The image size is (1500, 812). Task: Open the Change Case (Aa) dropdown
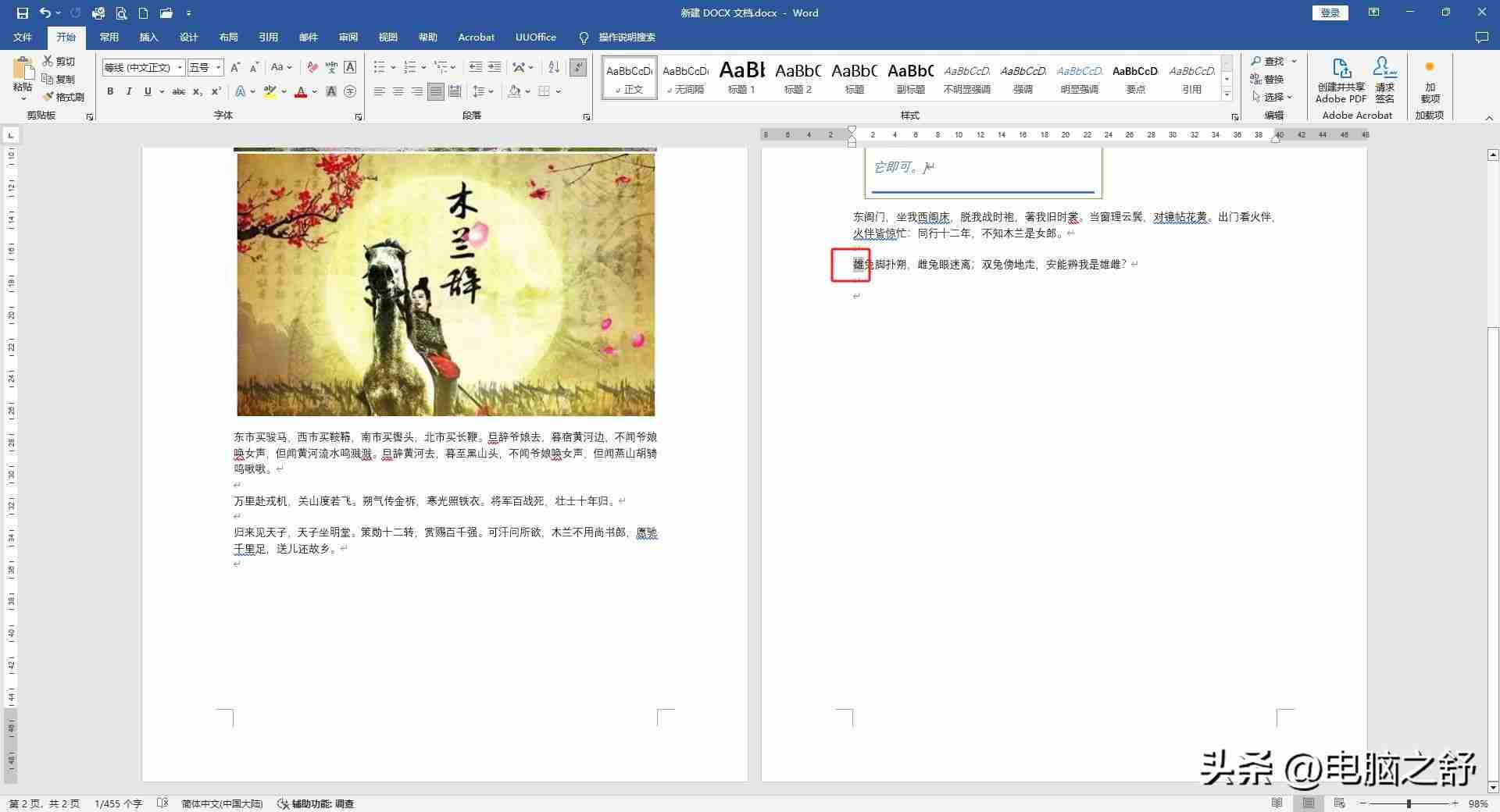[x=281, y=67]
